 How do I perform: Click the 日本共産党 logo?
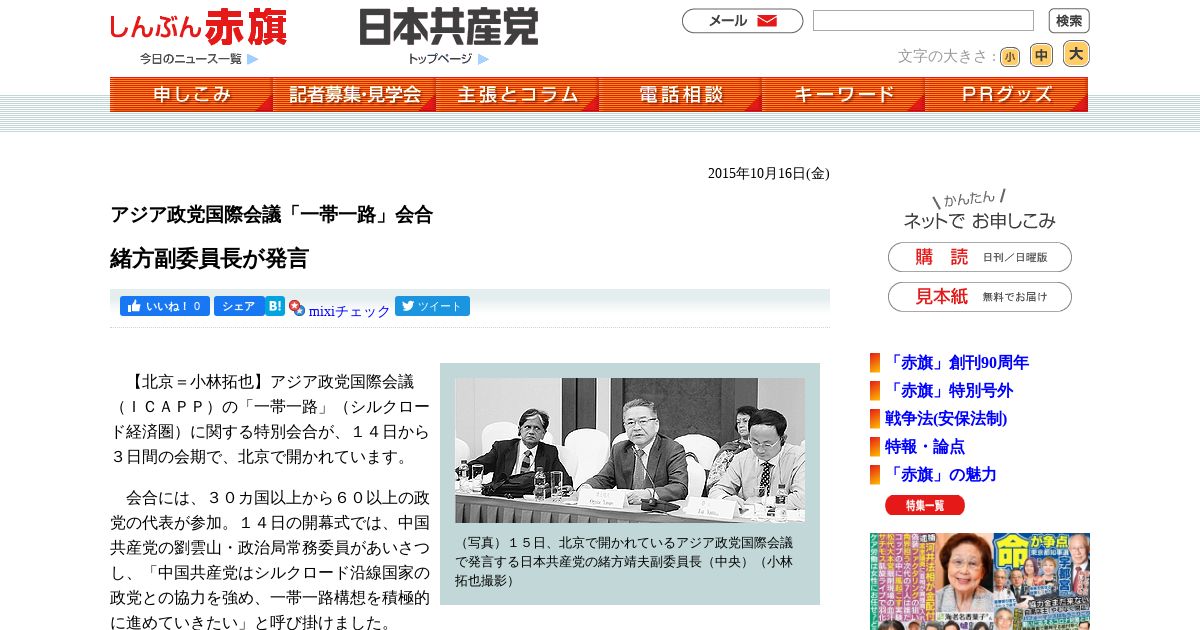(449, 27)
